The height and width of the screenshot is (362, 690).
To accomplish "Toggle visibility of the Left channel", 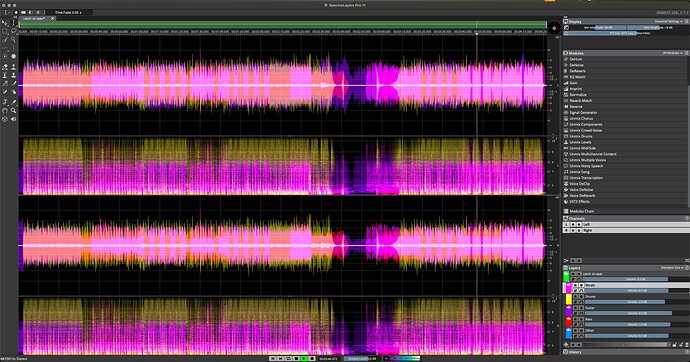I will [573, 224].
